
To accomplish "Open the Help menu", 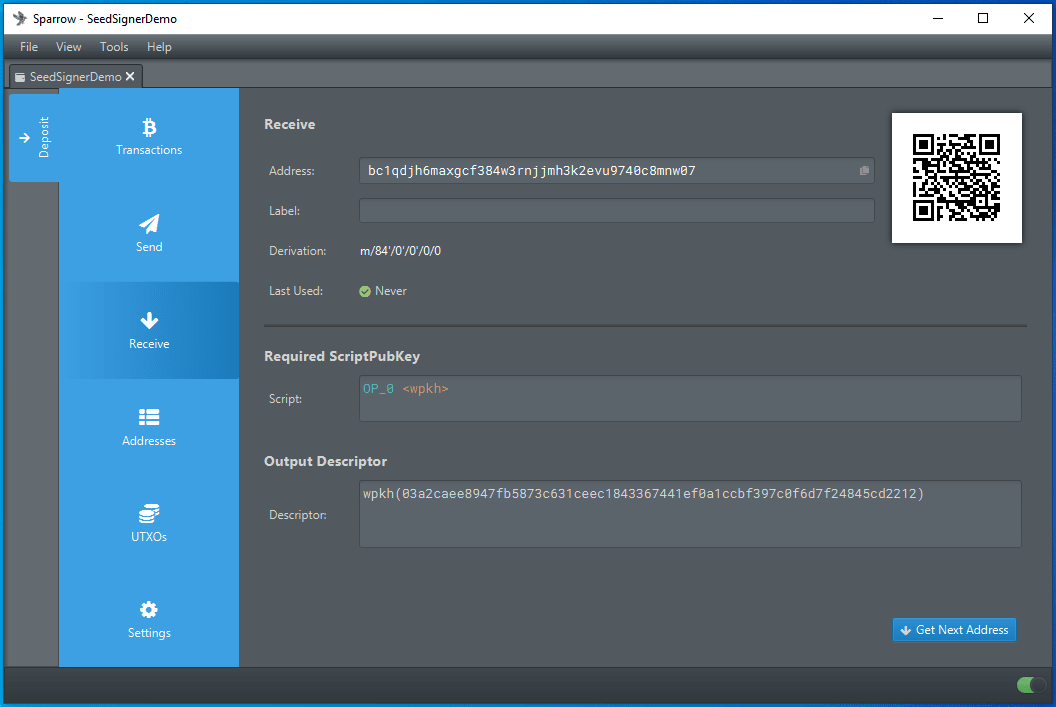I will (159, 47).
